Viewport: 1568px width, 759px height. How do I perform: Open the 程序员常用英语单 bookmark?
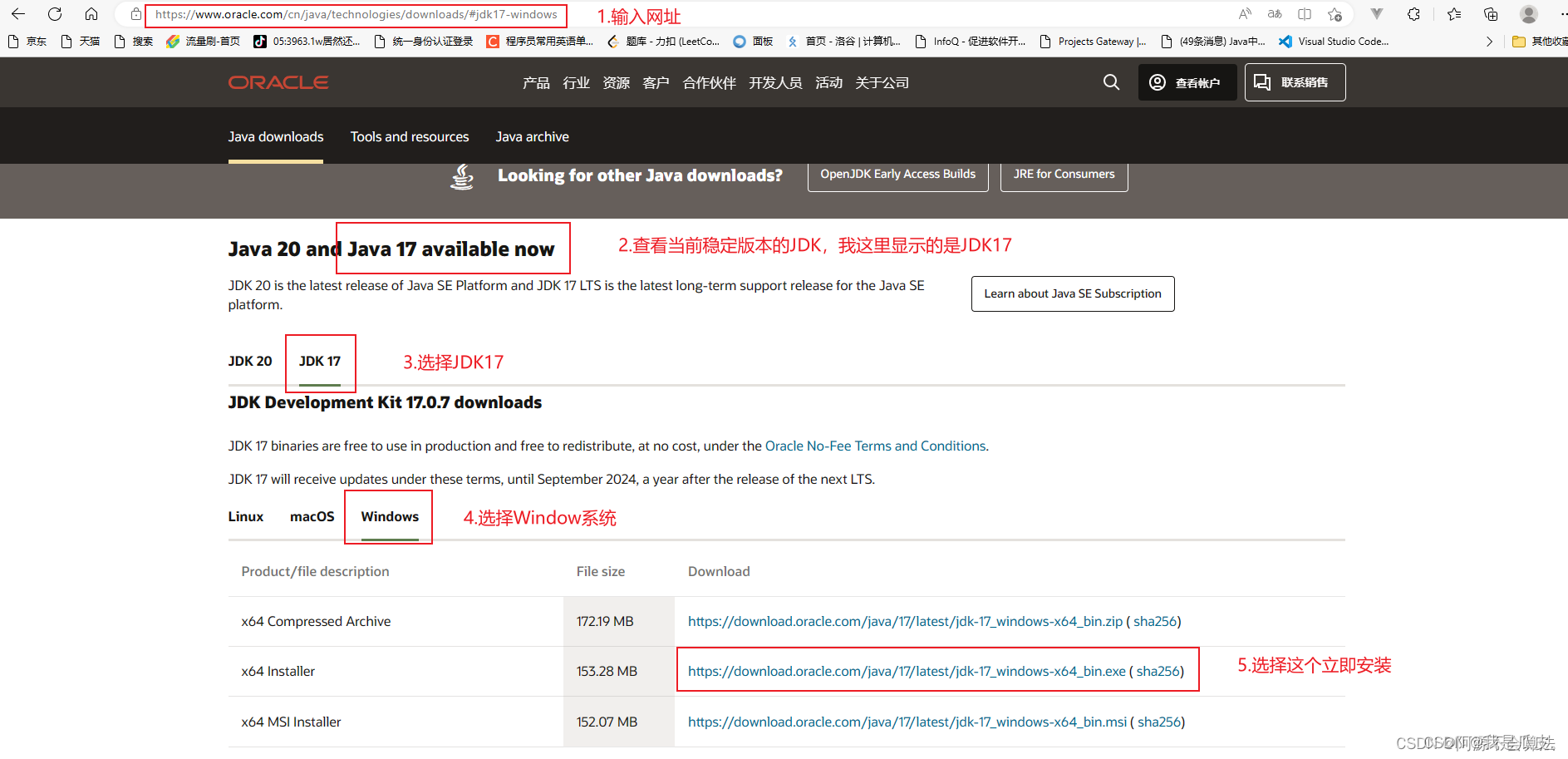(540, 42)
